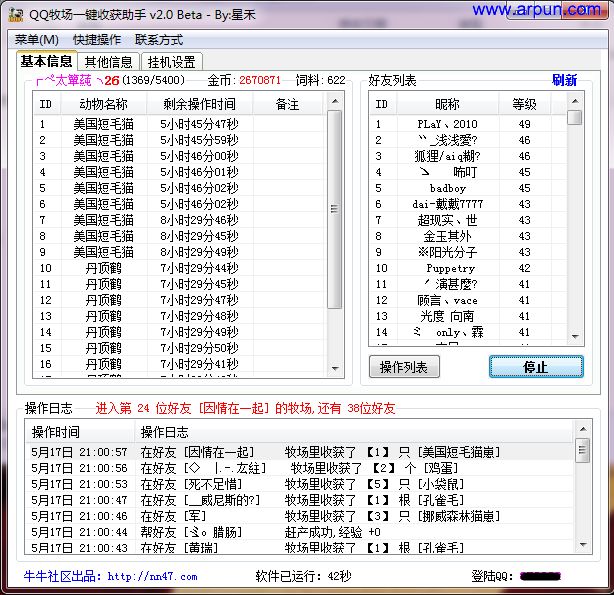Screen dimensions: 614x595
Task: Click the 剩余操作时间 column header
Action: pyautogui.click(x=200, y=104)
